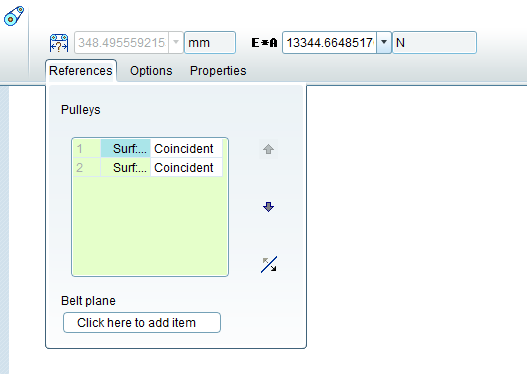Open the Properties tab
Screen dimensions: 527x374
pos(218,71)
